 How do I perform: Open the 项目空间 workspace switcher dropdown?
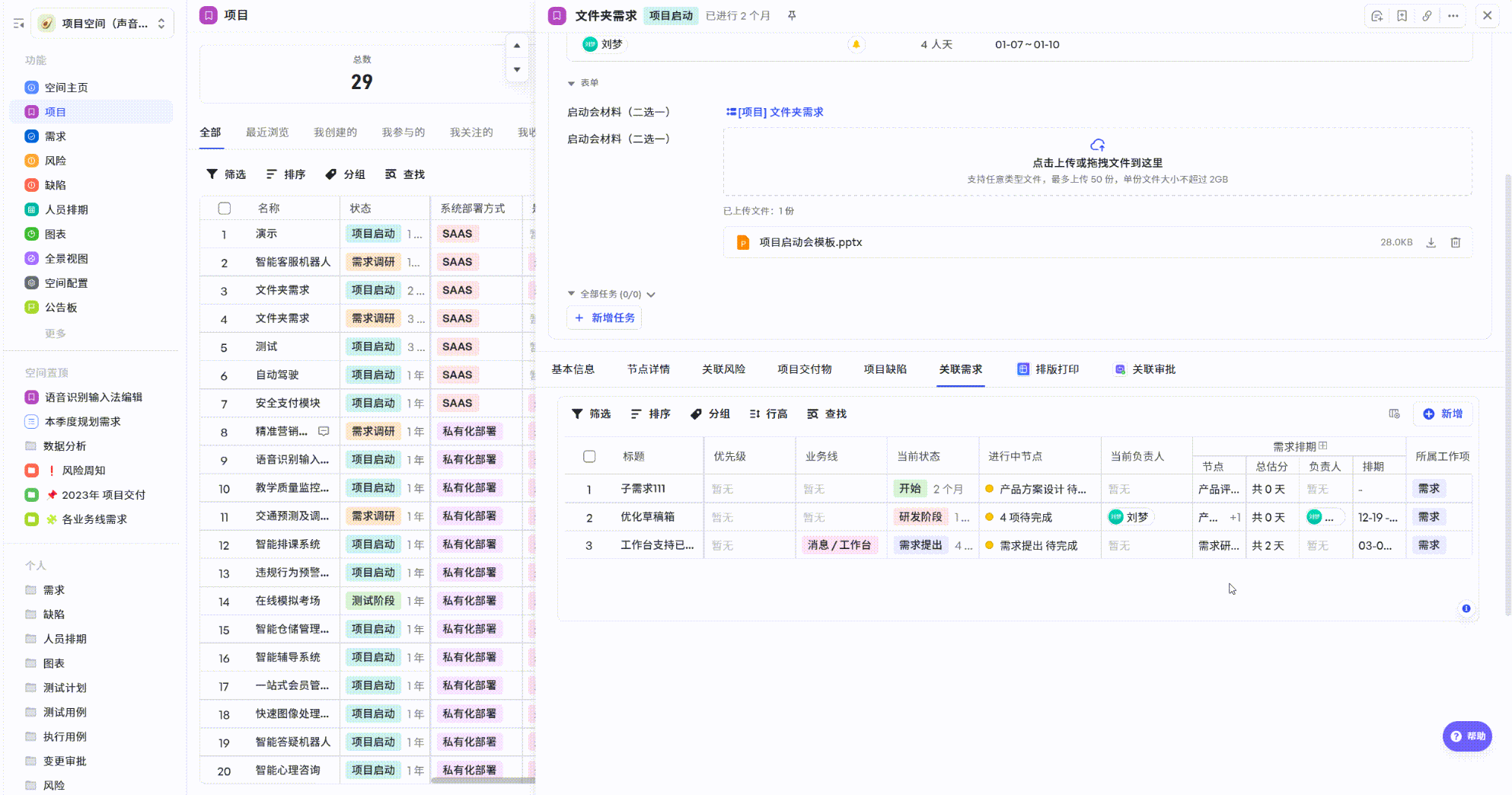(102, 24)
